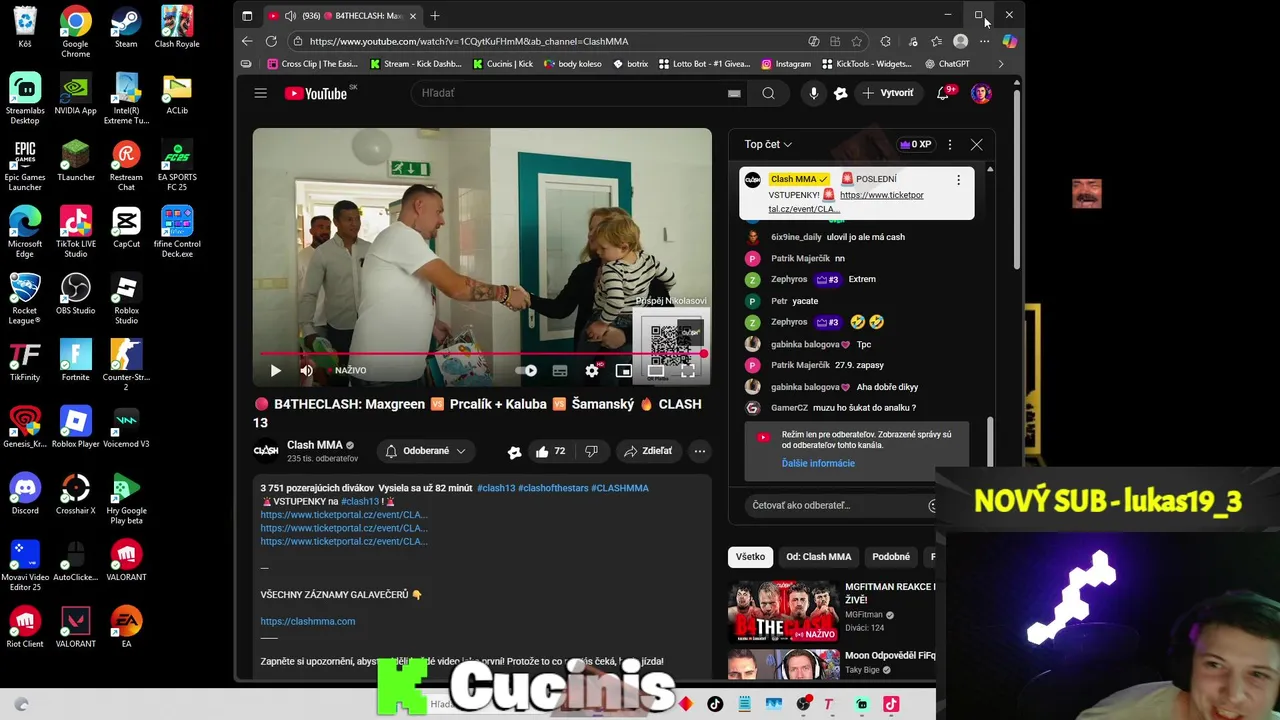Dislike the video with thumbs down
The width and height of the screenshot is (1280, 720).
pyautogui.click(x=591, y=451)
